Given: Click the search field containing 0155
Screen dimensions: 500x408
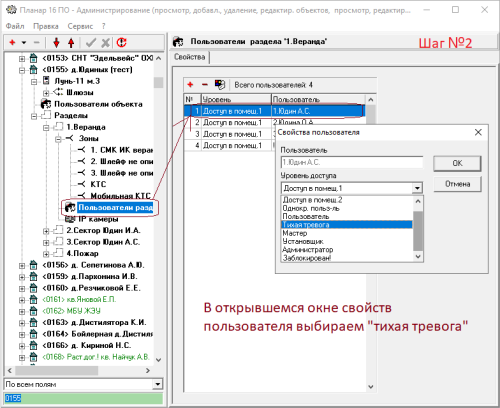Looking at the screenshot, I should [x=83, y=398].
